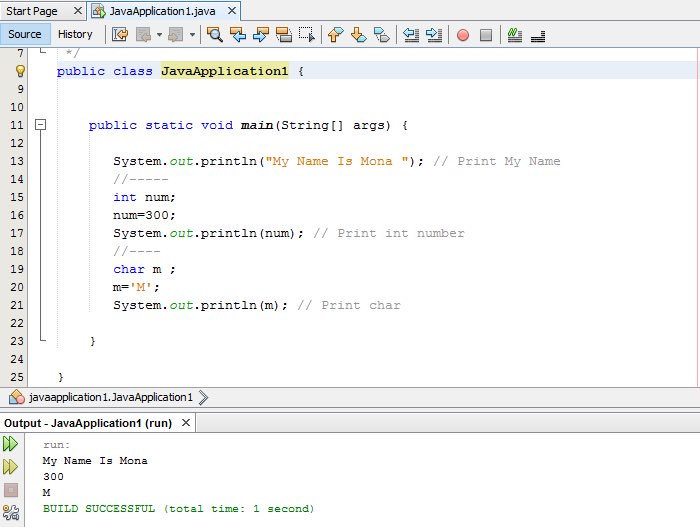700x527 pixels.
Task: Click the Find Selection magnifier icon
Action: pyautogui.click(x=215, y=34)
